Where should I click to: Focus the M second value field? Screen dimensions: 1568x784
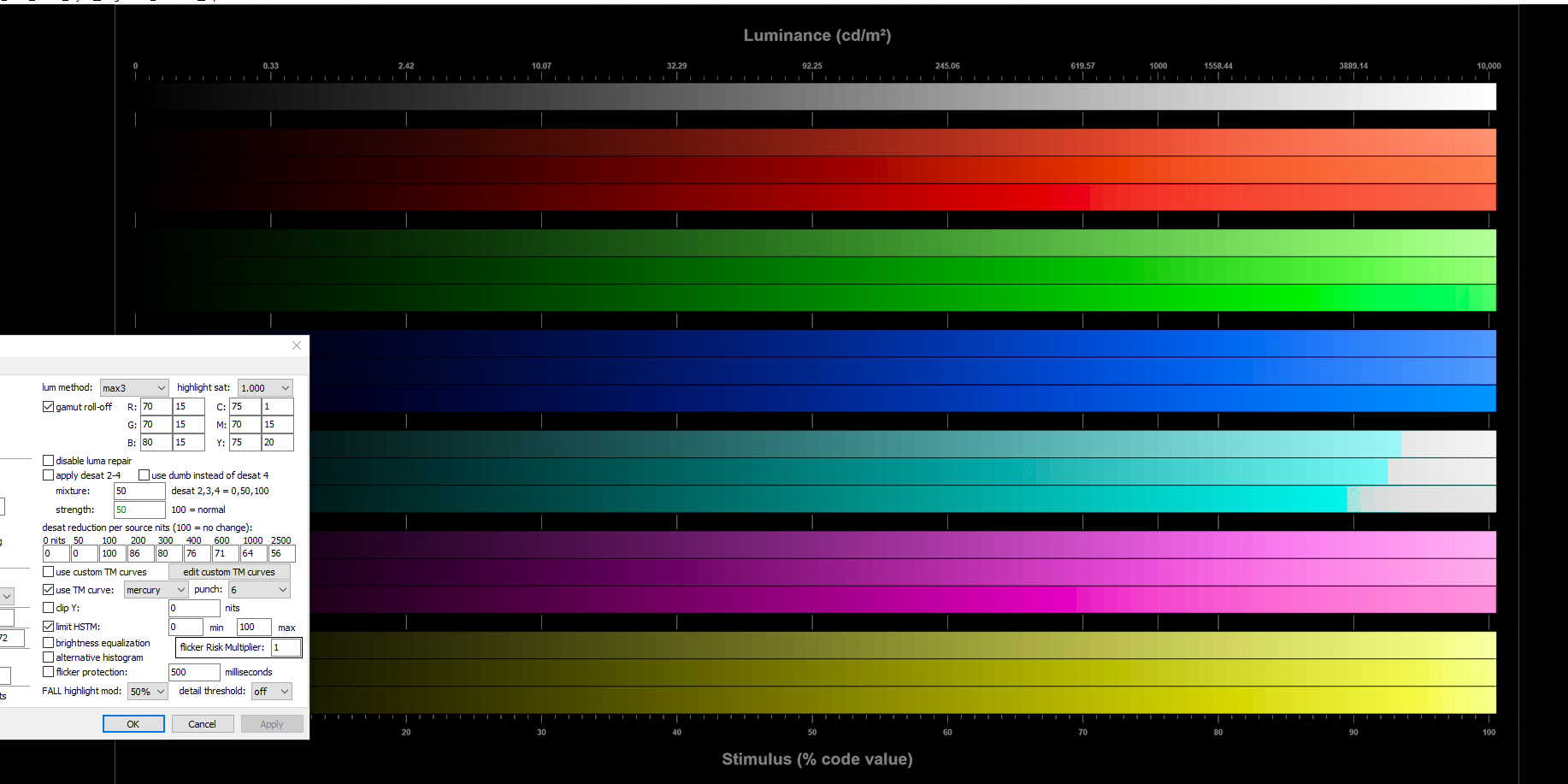pos(278,425)
